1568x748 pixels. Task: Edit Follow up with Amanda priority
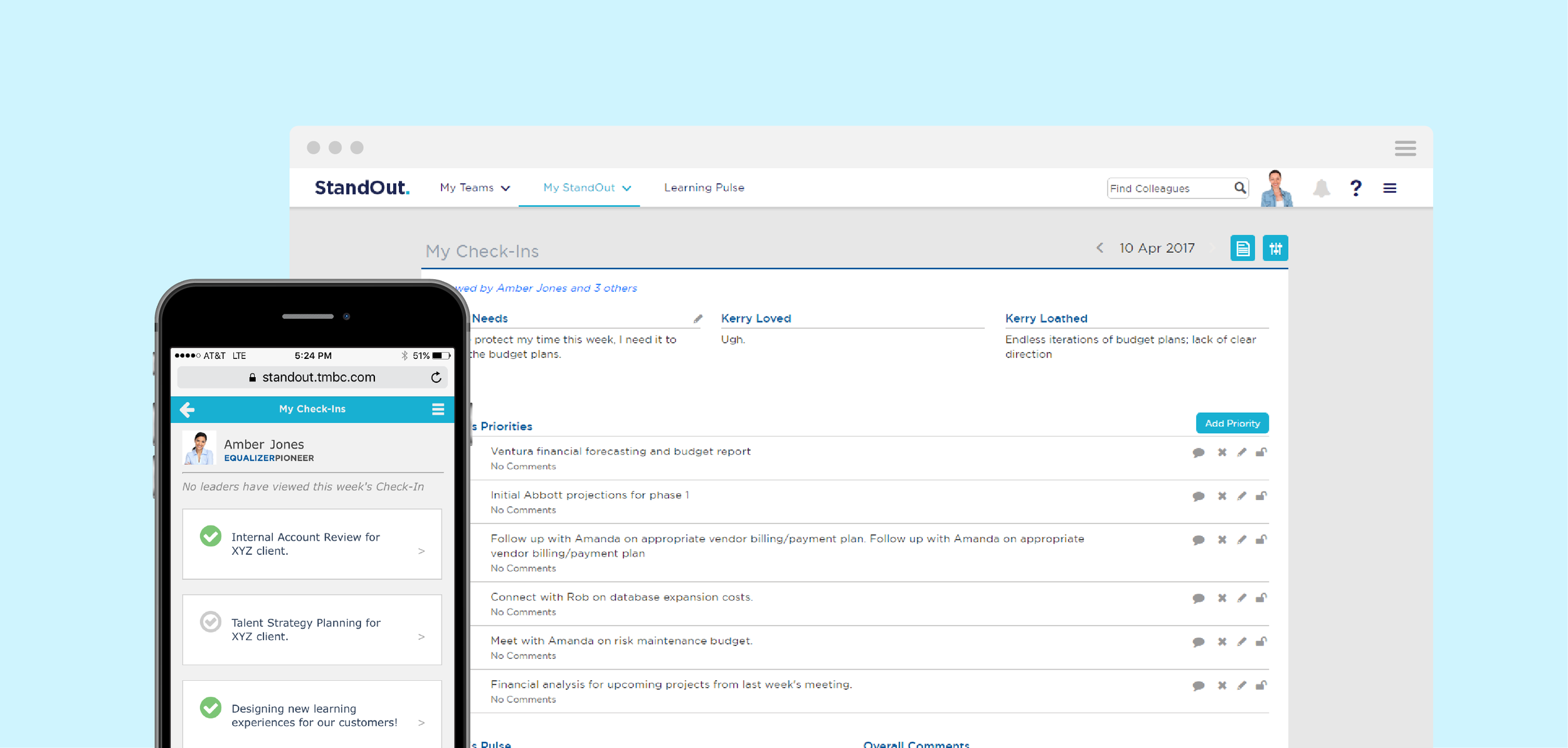click(1242, 540)
